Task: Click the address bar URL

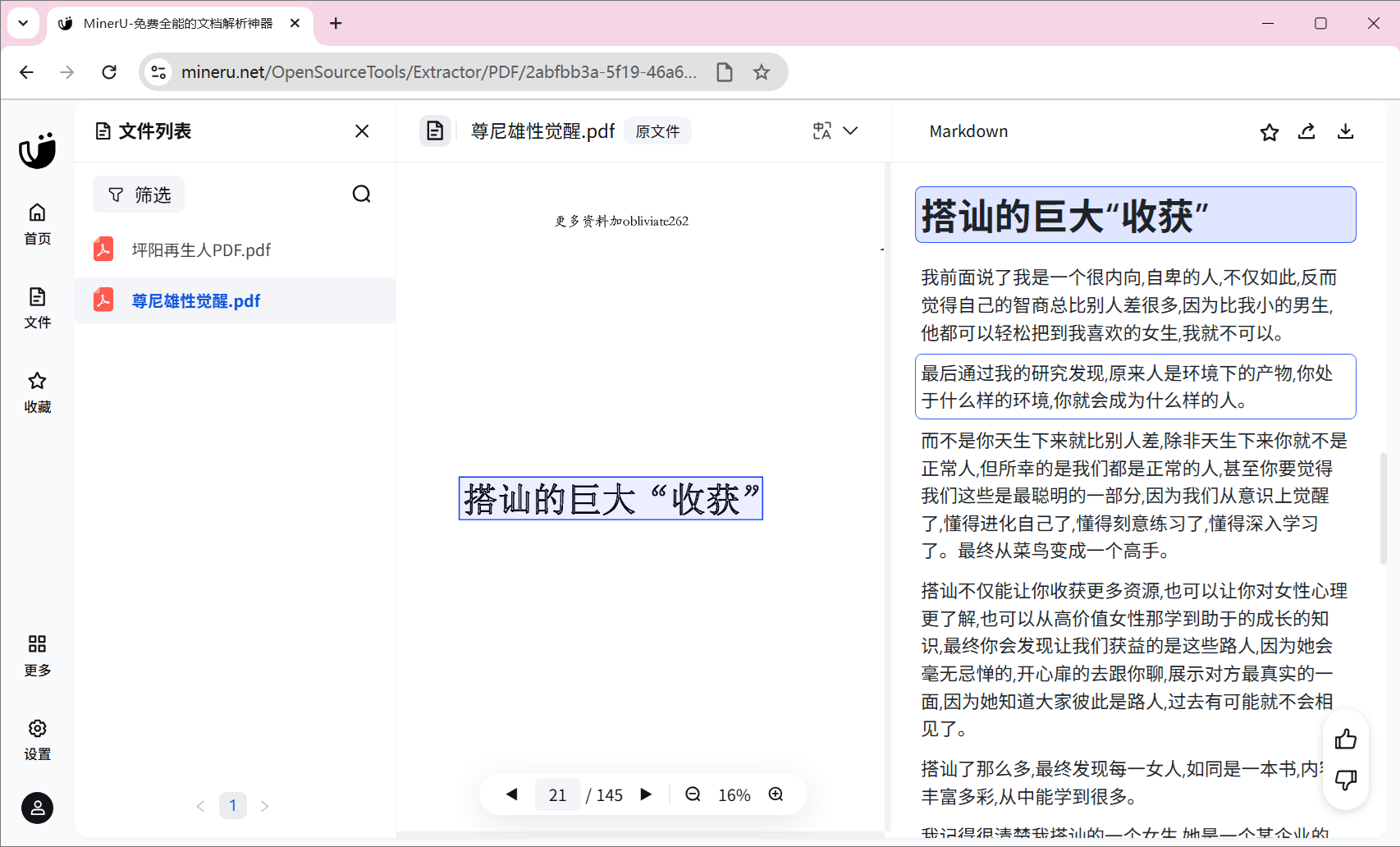Action: coord(439,72)
